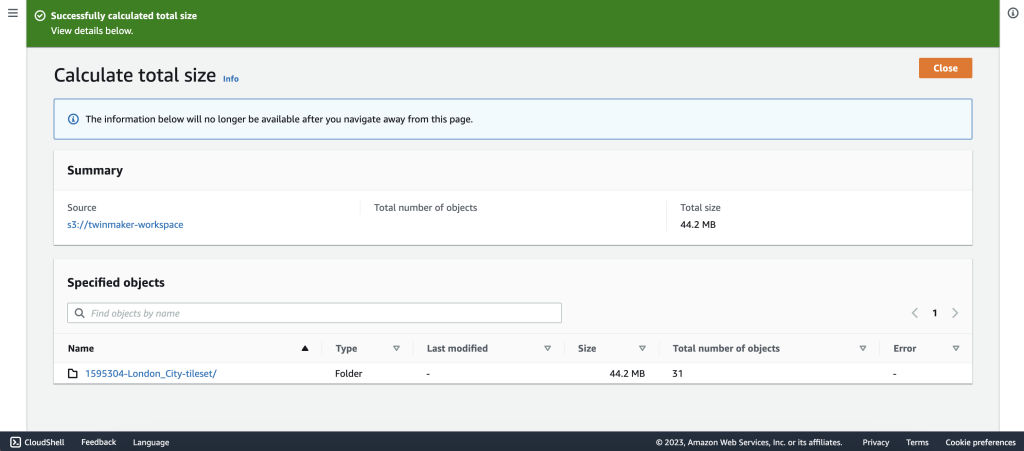
Task: Click the Name column header
Action: pos(81,349)
